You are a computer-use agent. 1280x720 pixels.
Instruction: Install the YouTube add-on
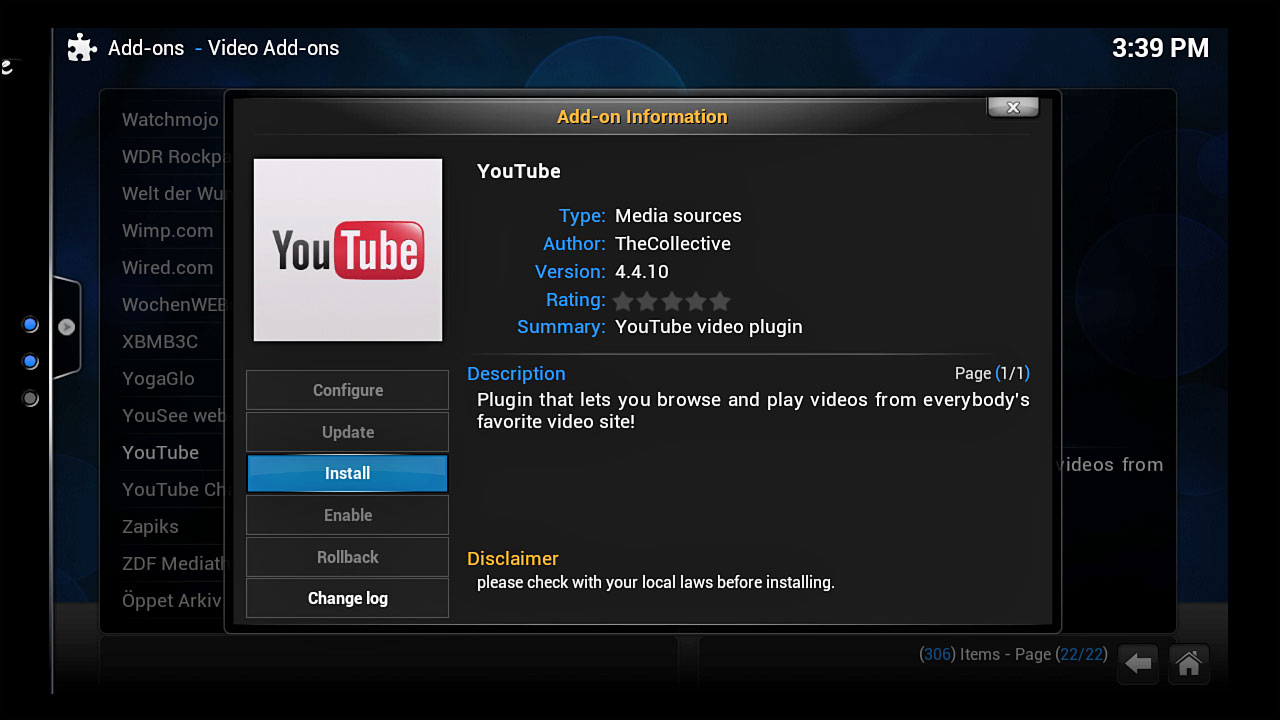coord(347,473)
